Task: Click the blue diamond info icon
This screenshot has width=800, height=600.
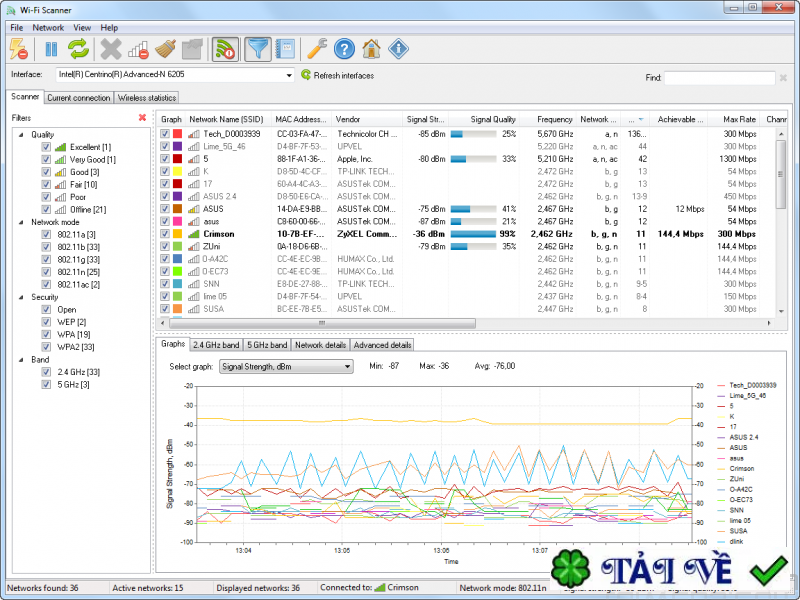Action: click(x=398, y=48)
